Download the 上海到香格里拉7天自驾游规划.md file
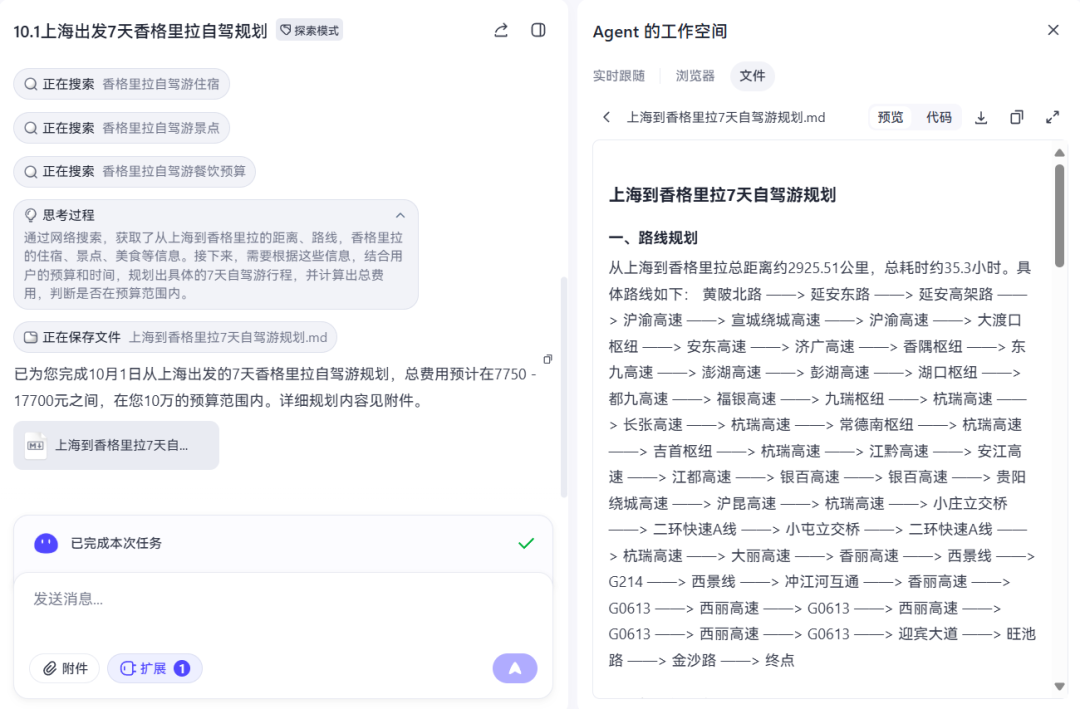 [981, 117]
